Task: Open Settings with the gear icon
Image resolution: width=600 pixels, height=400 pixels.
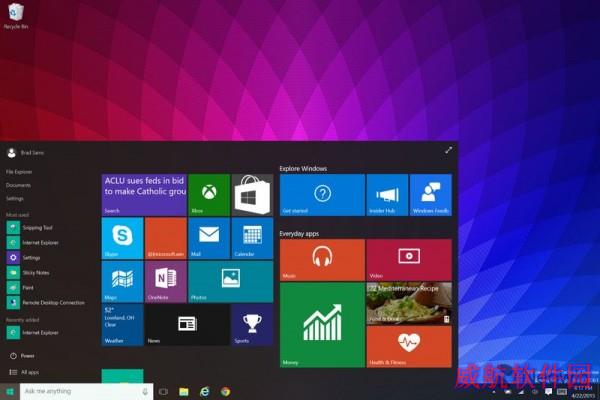Action: [x=23, y=258]
